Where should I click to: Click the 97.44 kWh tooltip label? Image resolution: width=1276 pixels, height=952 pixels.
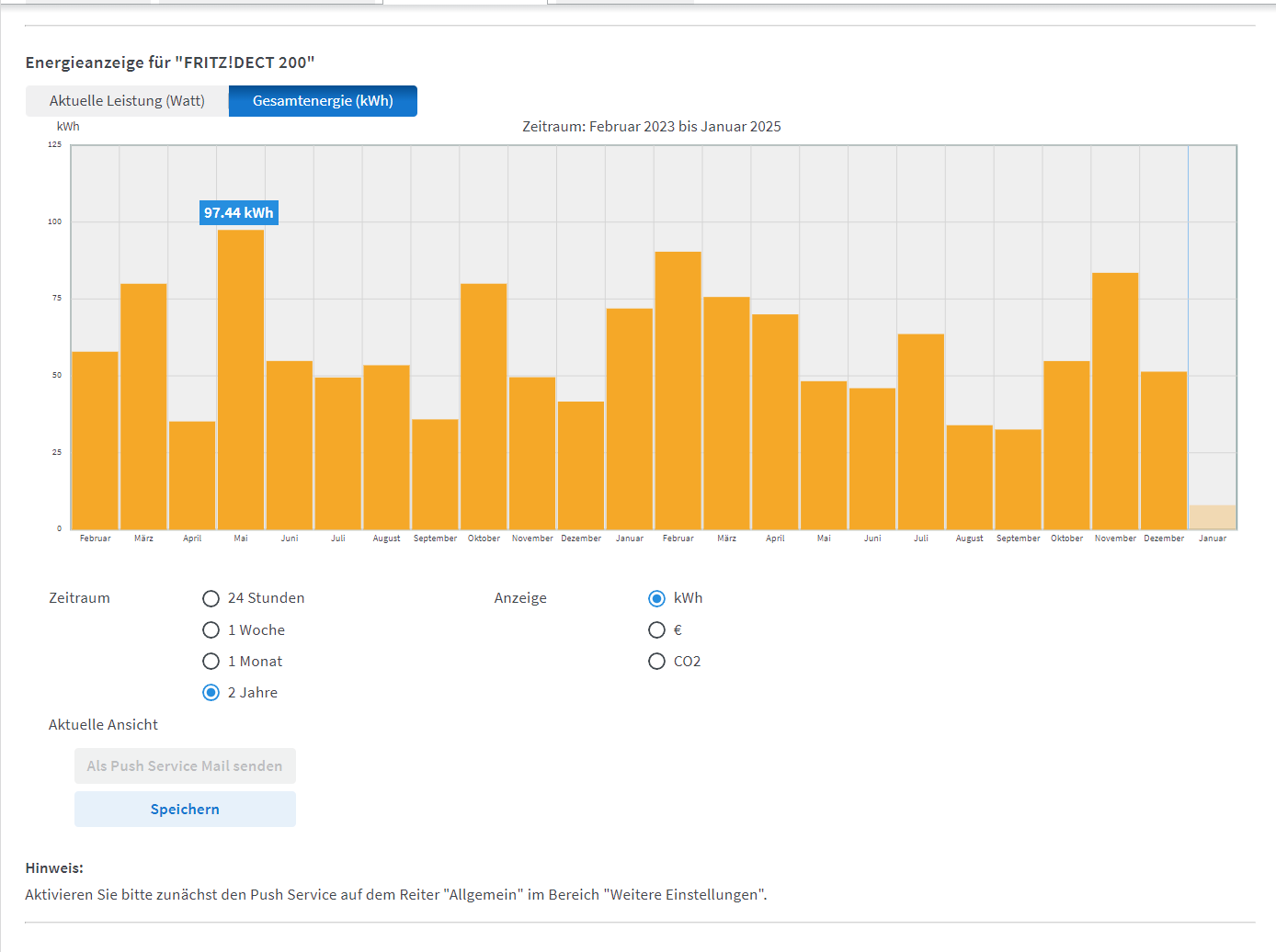[239, 213]
